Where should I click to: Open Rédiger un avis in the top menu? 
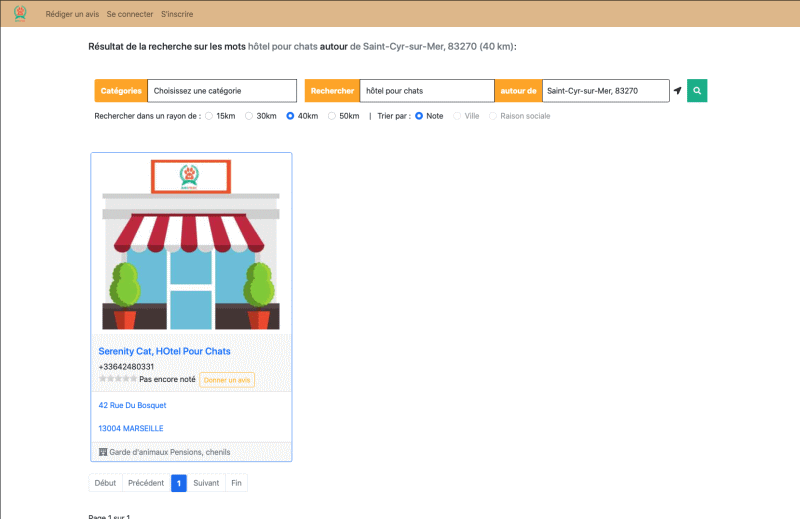70,15
